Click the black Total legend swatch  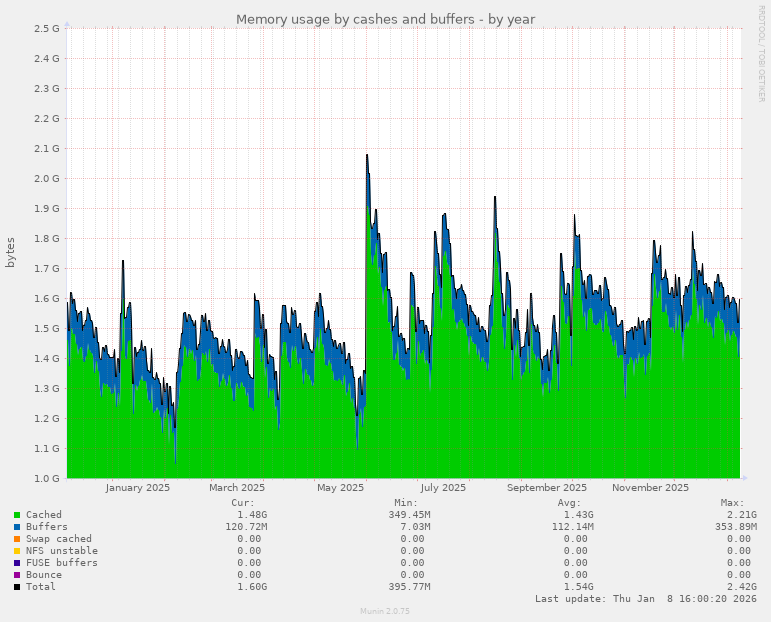pyautogui.click(x=17, y=587)
